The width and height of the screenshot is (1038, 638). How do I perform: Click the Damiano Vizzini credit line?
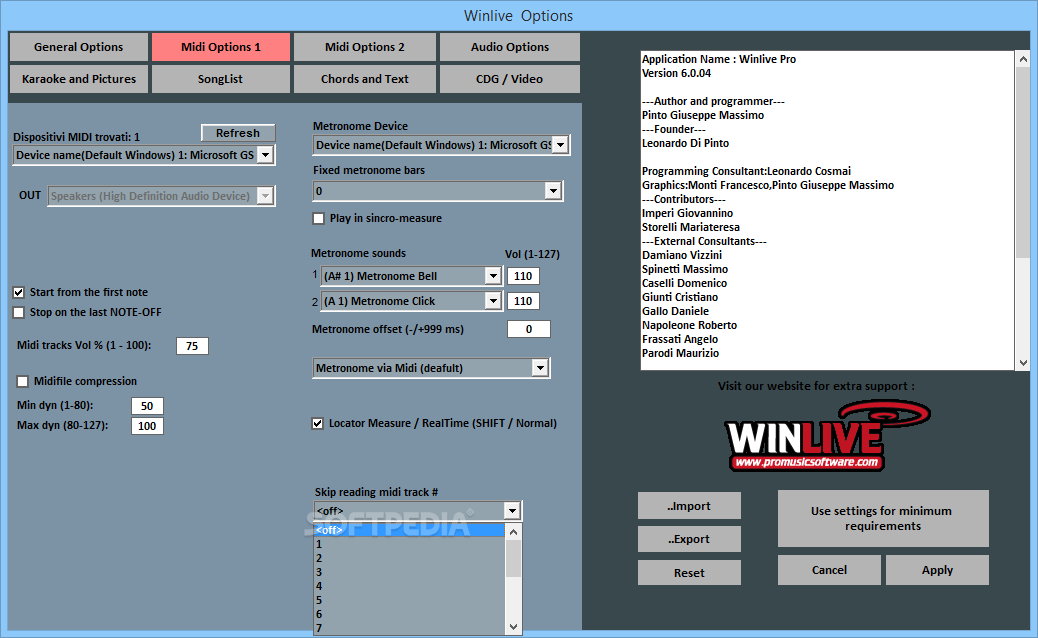[682, 255]
